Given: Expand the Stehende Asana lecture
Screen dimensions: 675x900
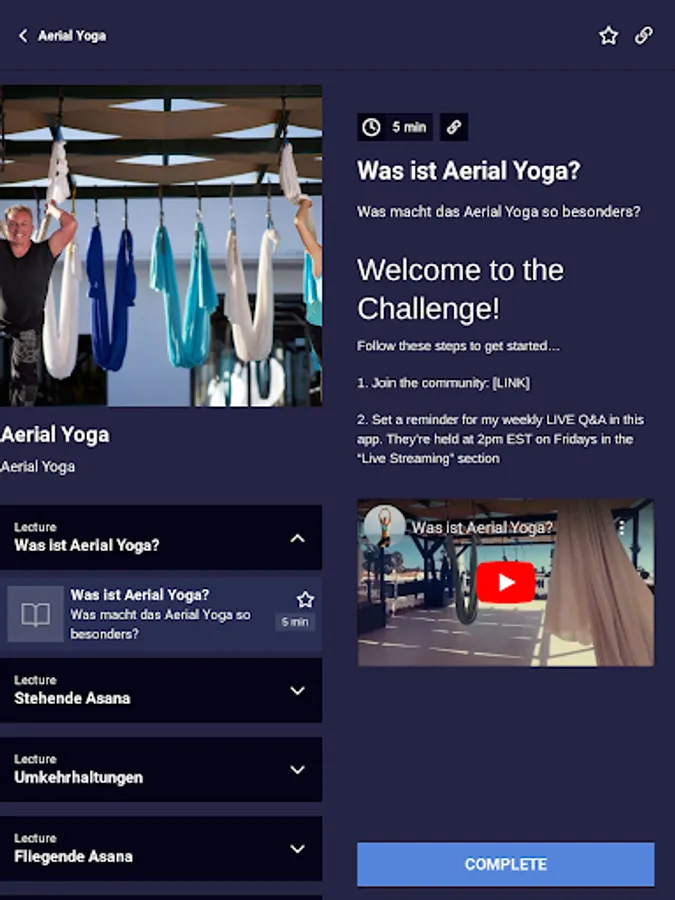Looking at the screenshot, I should click(x=161, y=690).
